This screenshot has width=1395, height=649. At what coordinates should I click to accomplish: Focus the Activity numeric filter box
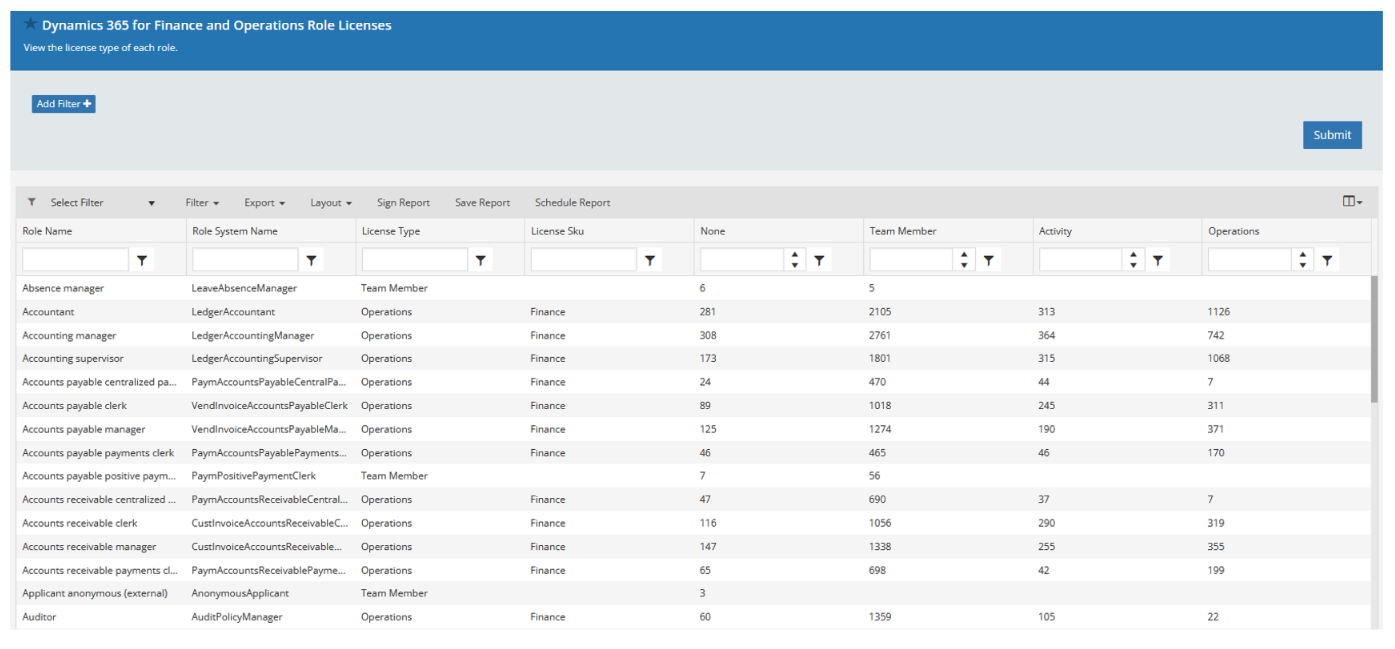[1081, 260]
